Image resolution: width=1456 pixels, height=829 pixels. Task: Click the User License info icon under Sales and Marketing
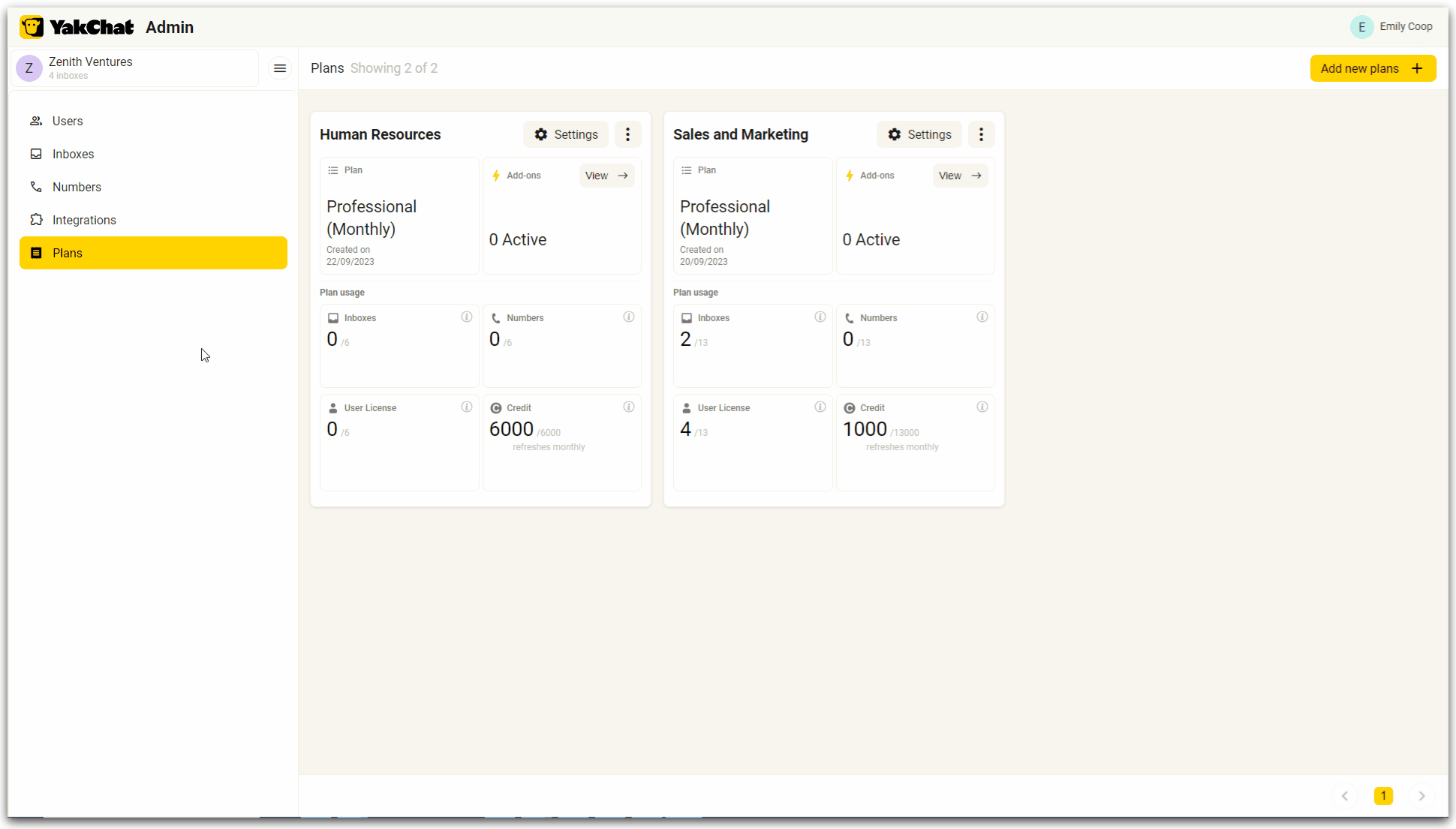point(820,407)
